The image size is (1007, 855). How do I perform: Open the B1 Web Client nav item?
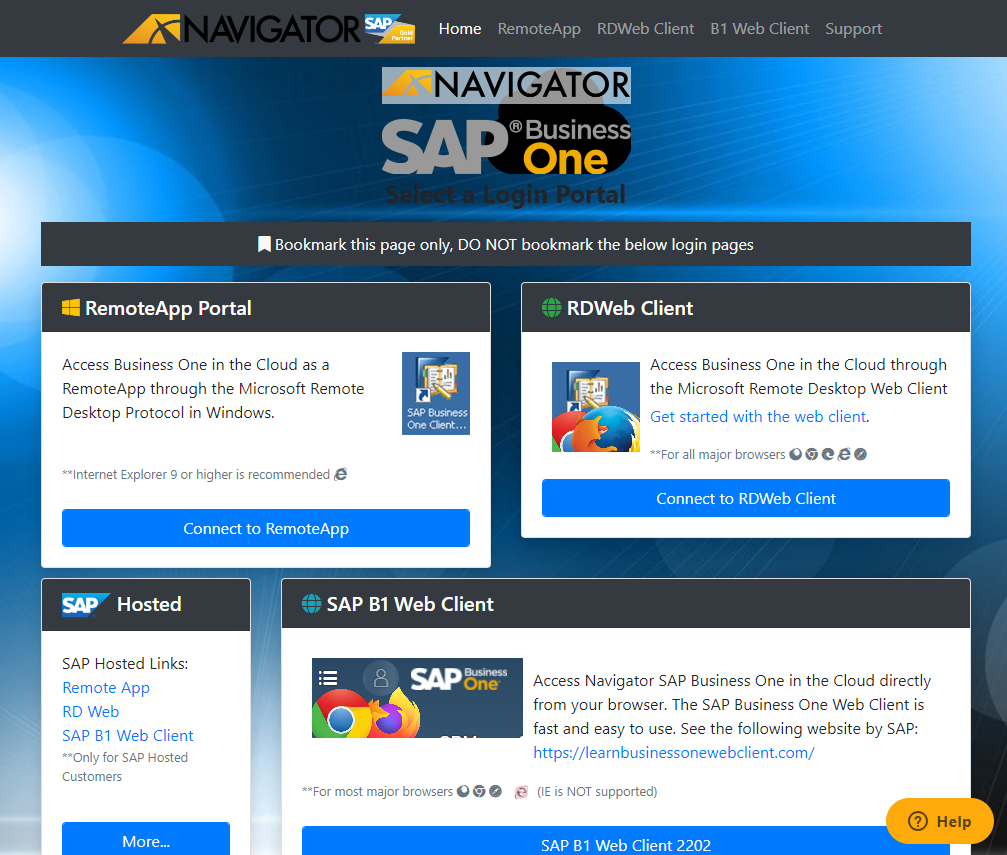(x=760, y=29)
